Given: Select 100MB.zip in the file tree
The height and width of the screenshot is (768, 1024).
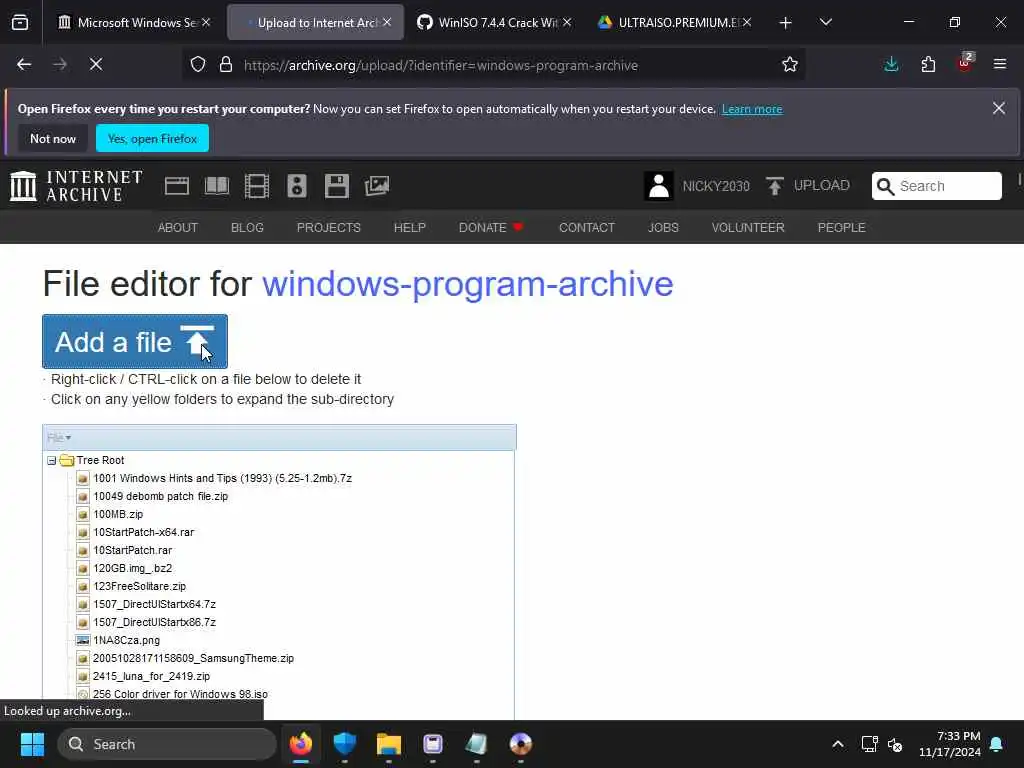Looking at the screenshot, I should click(x=118, y=514).
